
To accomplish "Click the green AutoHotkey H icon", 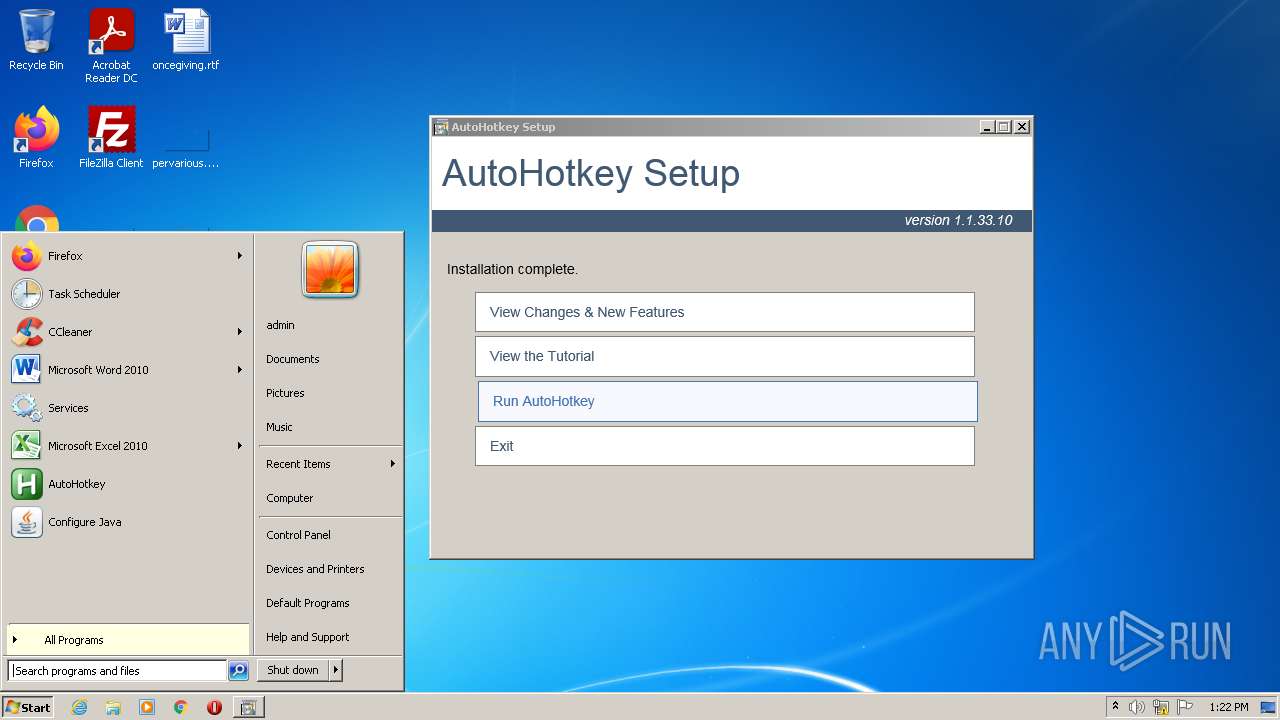I will [27, 484].
